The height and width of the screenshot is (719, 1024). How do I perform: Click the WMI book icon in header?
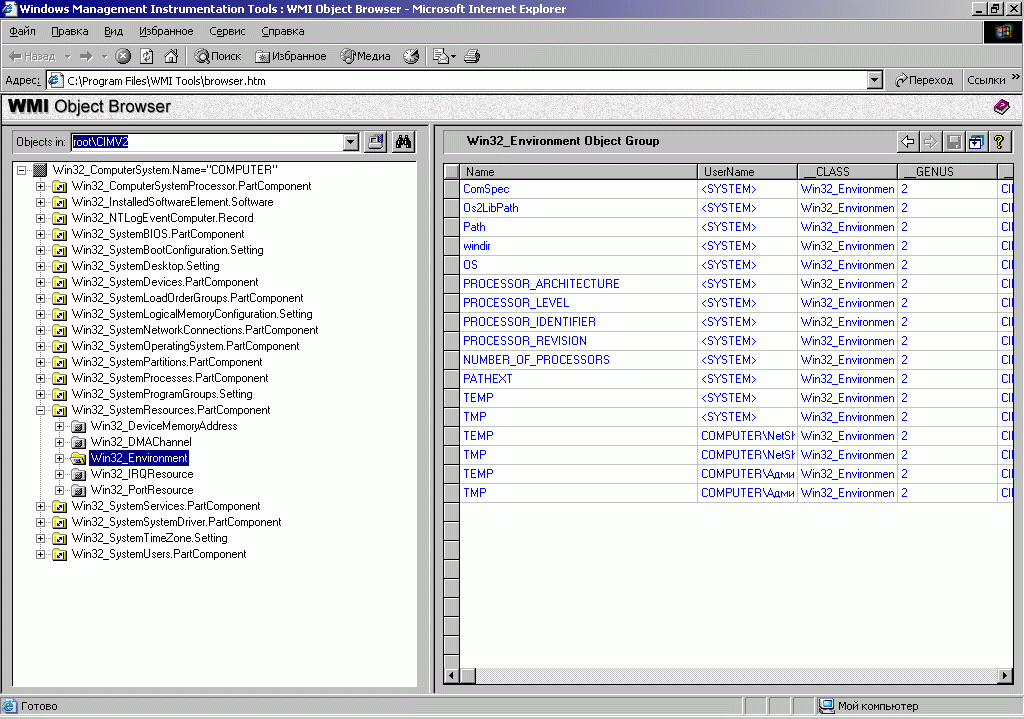click(x=1001, y=106)
